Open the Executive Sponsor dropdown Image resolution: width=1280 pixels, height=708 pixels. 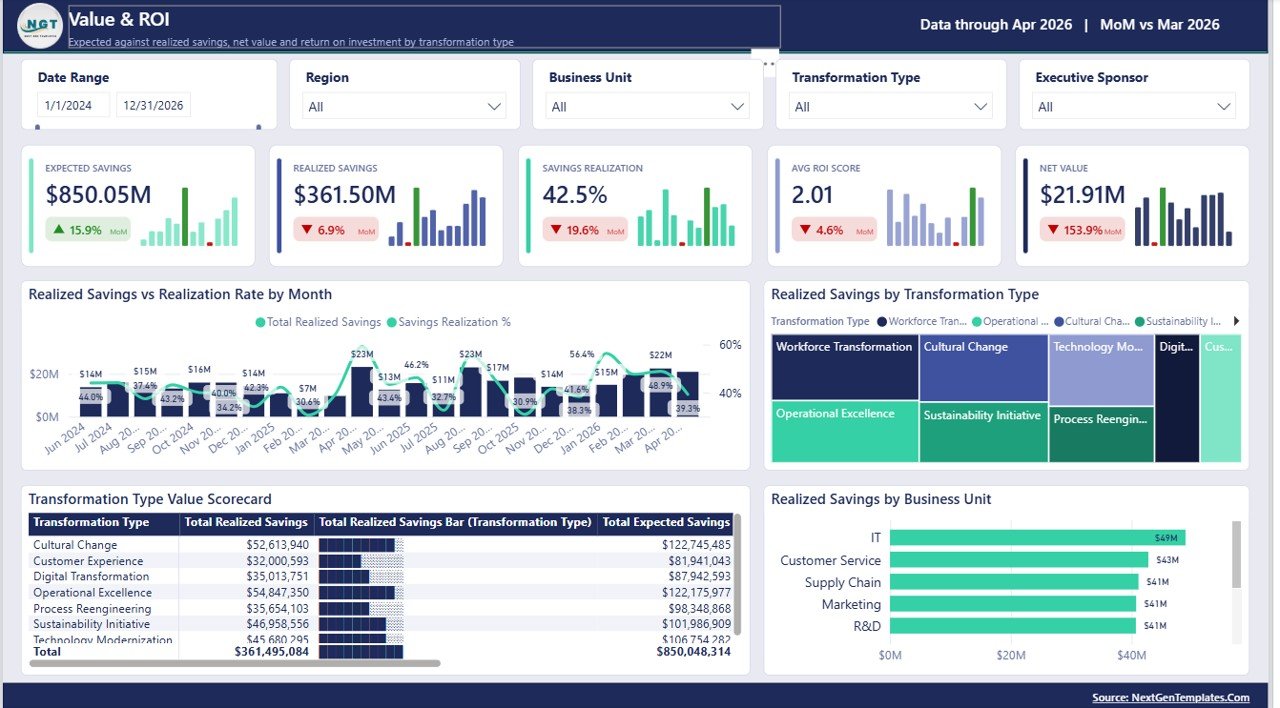click(x=1135, y=106)
